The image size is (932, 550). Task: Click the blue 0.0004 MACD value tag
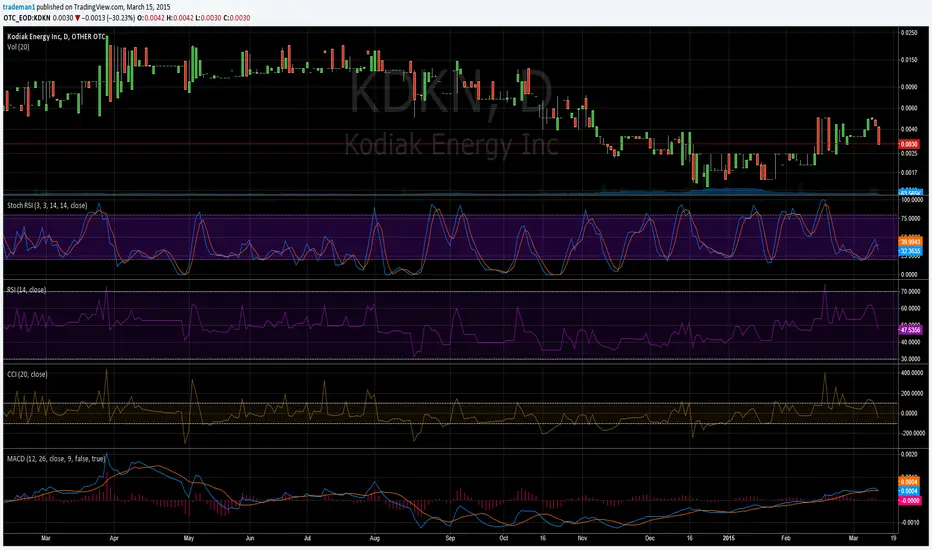tap(909, 491)
